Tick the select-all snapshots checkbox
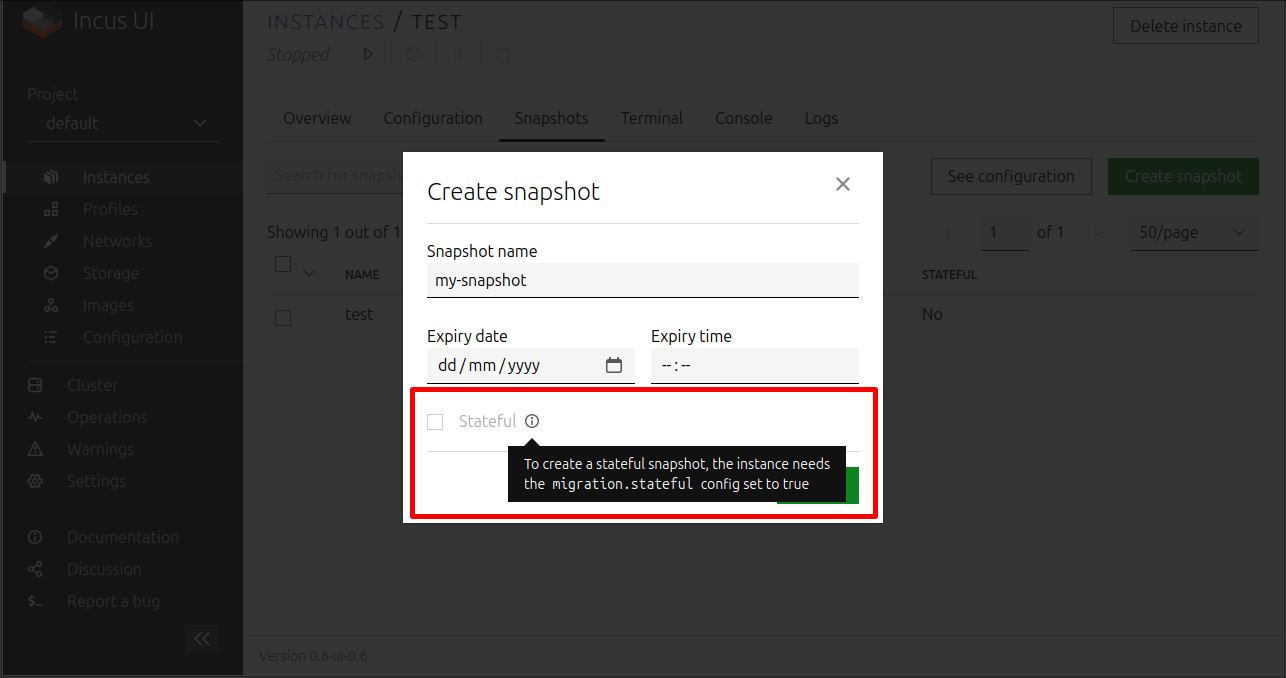Image resolution: width=1286 pixels, height=678 pixels. tap(283, 264)
